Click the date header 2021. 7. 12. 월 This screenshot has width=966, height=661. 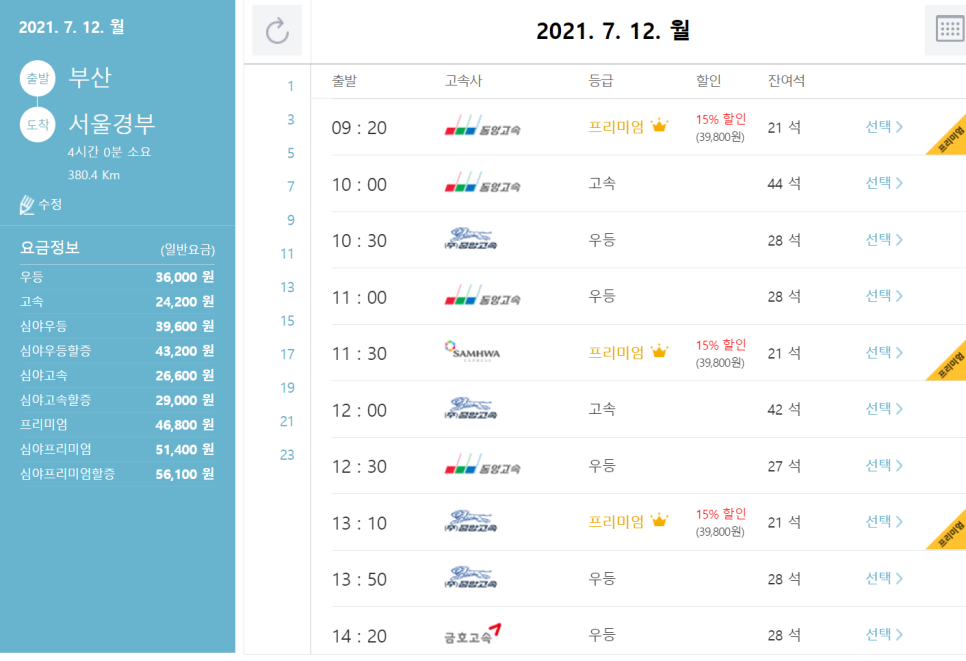(x=613, y=31)
